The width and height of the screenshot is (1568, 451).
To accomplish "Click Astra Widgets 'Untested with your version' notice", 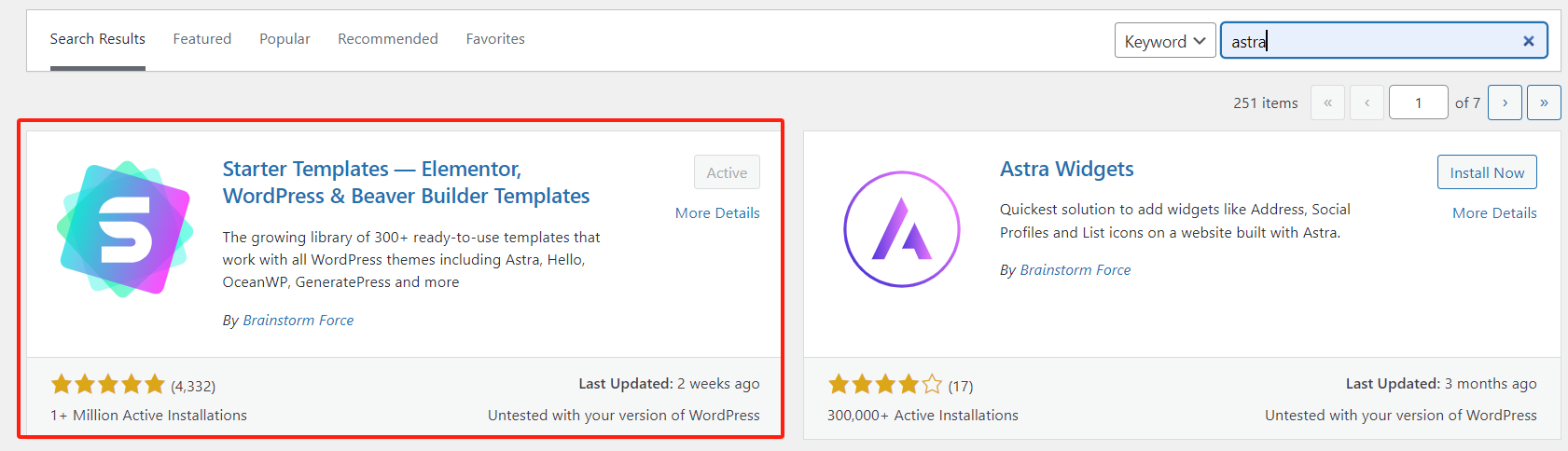I will [x=1401, y=416].
